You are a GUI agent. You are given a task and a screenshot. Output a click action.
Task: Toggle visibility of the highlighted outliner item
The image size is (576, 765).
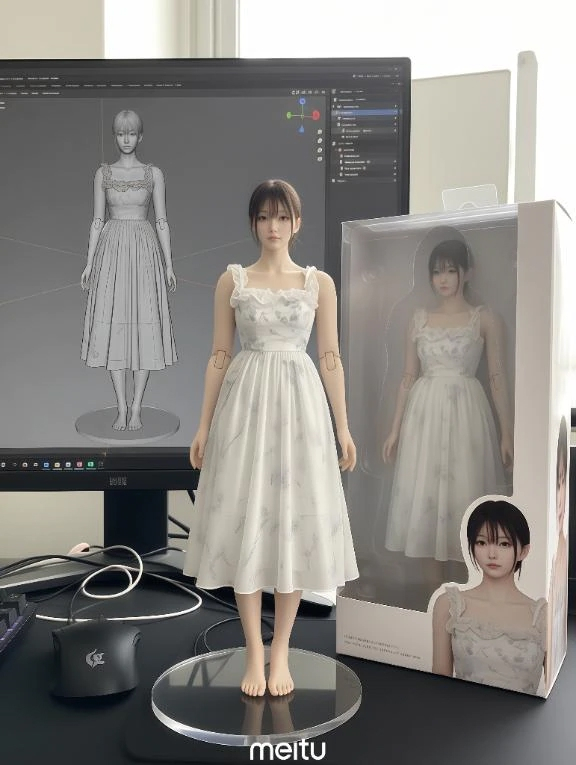click(396, 112)
